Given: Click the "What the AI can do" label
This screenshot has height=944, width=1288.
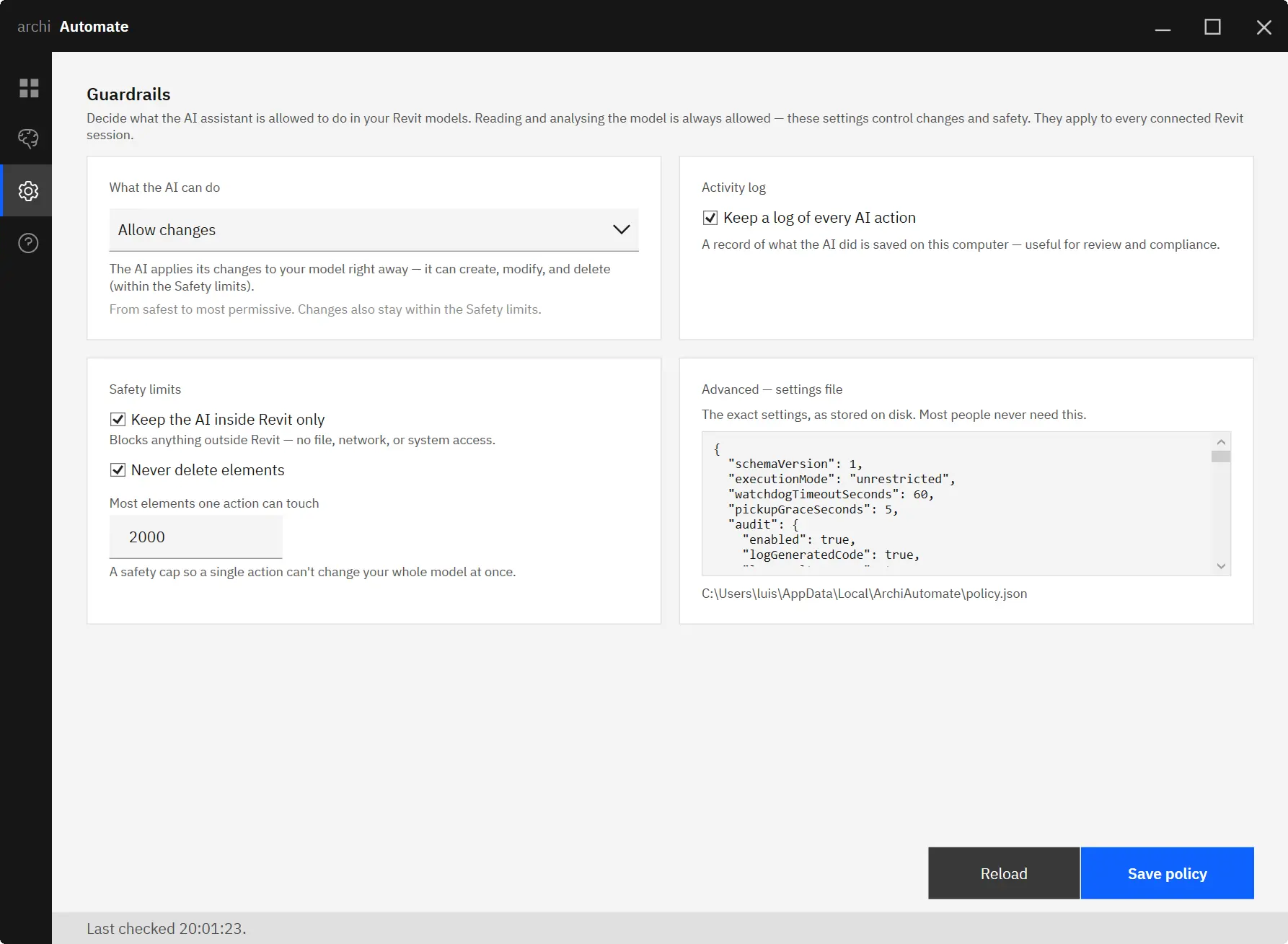Looking at the screenshot, I should click(164, 188).
